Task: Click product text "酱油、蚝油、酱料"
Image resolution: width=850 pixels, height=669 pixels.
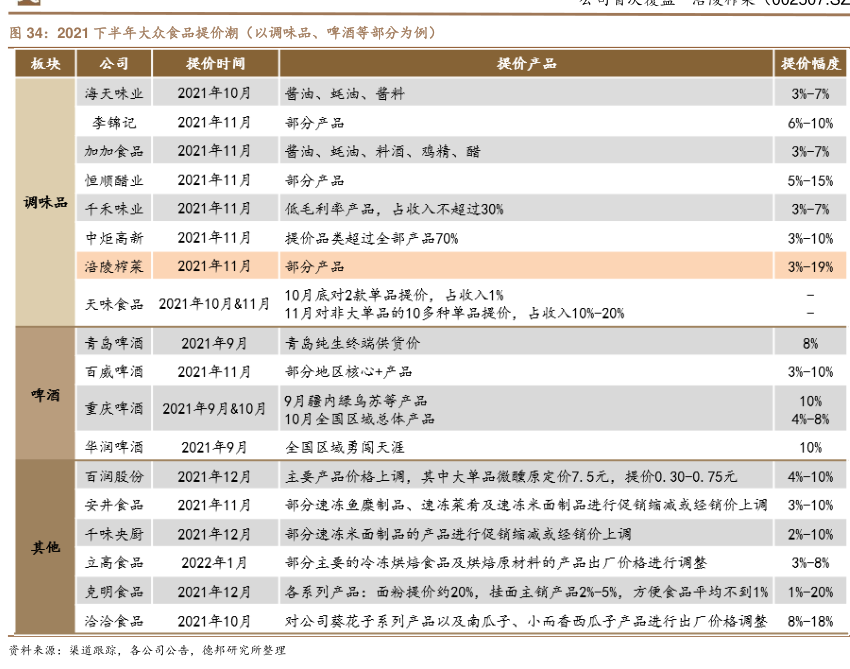Action: click(345, 94)
